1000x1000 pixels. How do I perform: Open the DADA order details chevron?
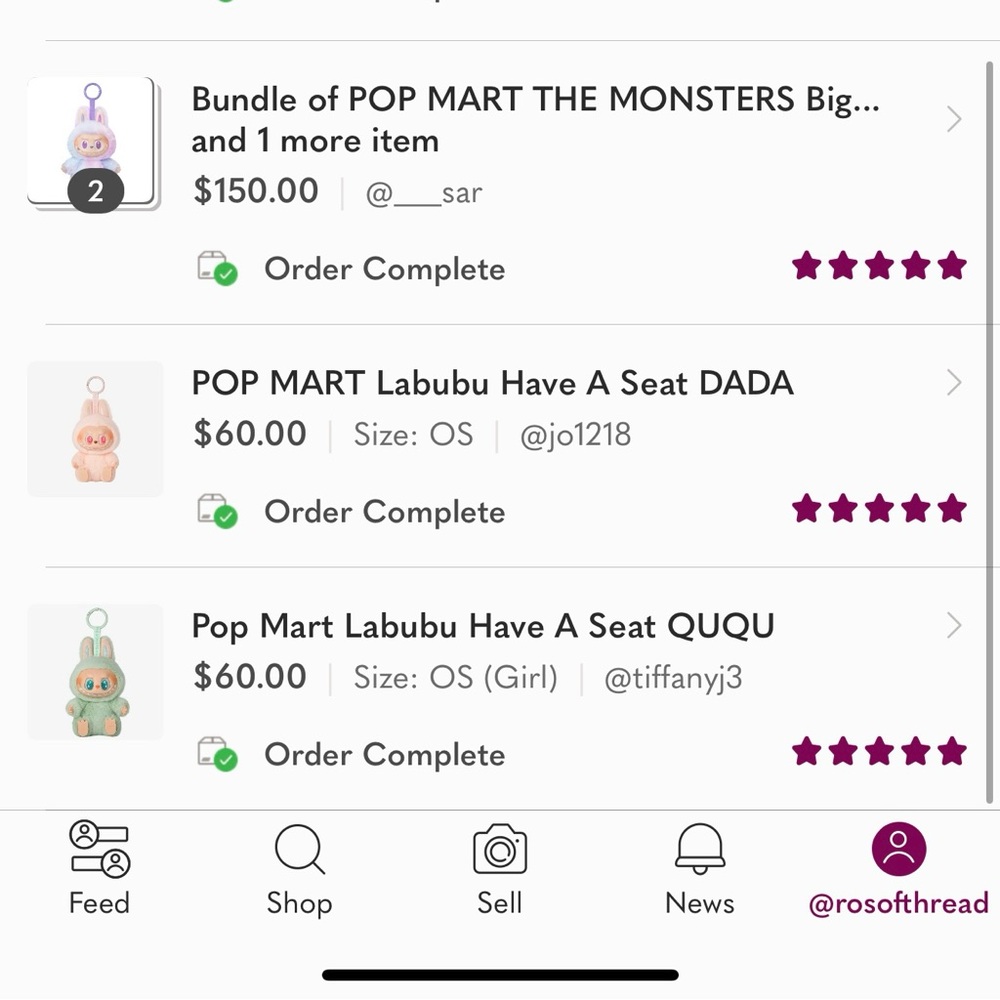(x=953, y=382)
